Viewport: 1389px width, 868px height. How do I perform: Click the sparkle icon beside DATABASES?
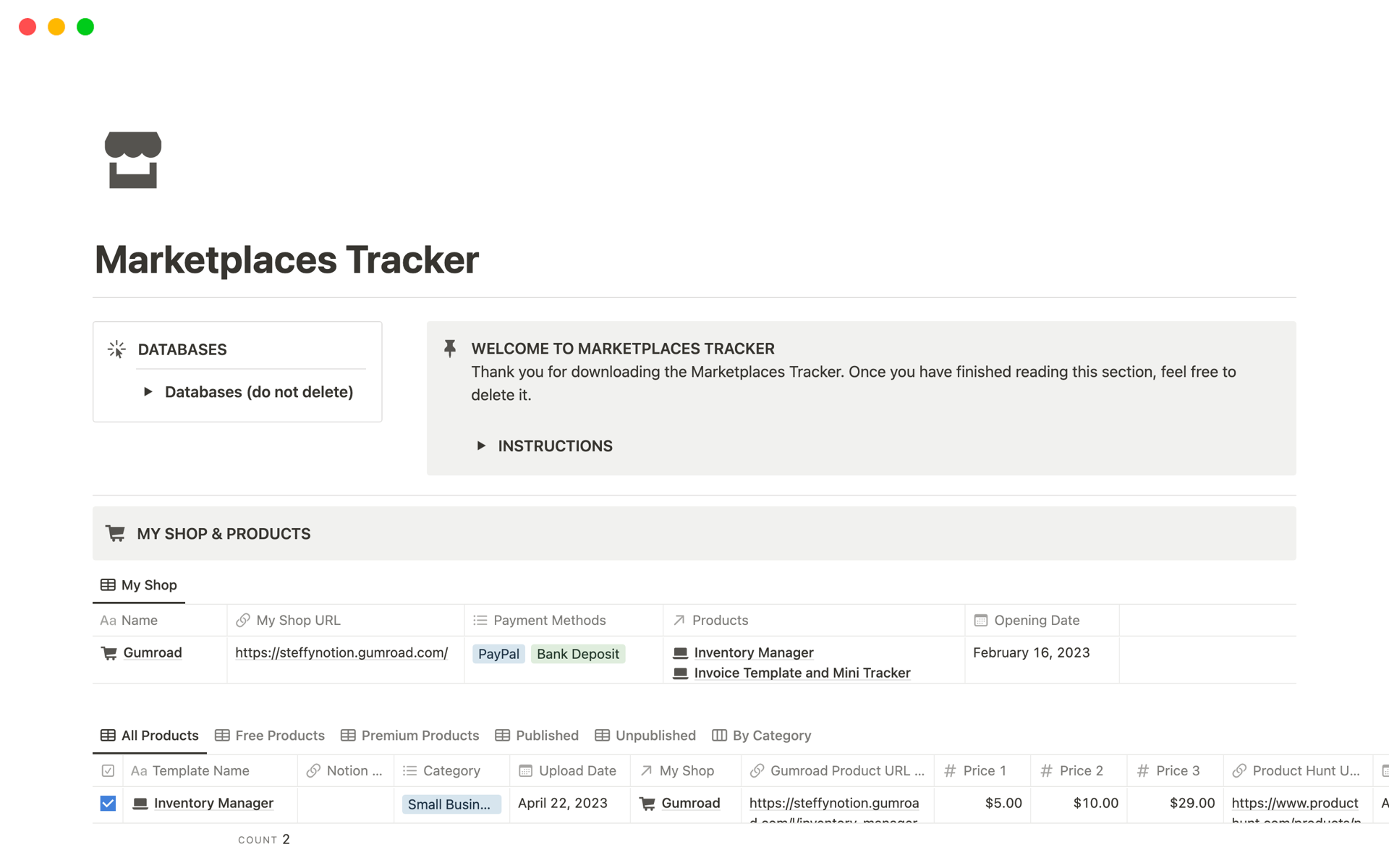tap(116, 349)
